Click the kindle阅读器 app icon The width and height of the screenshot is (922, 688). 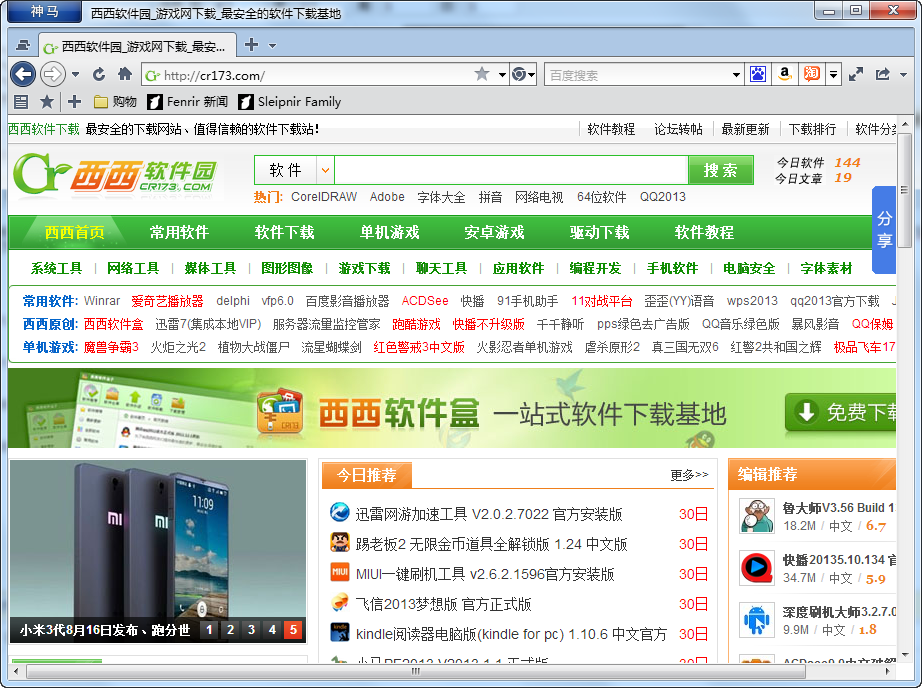click(339, 632)
